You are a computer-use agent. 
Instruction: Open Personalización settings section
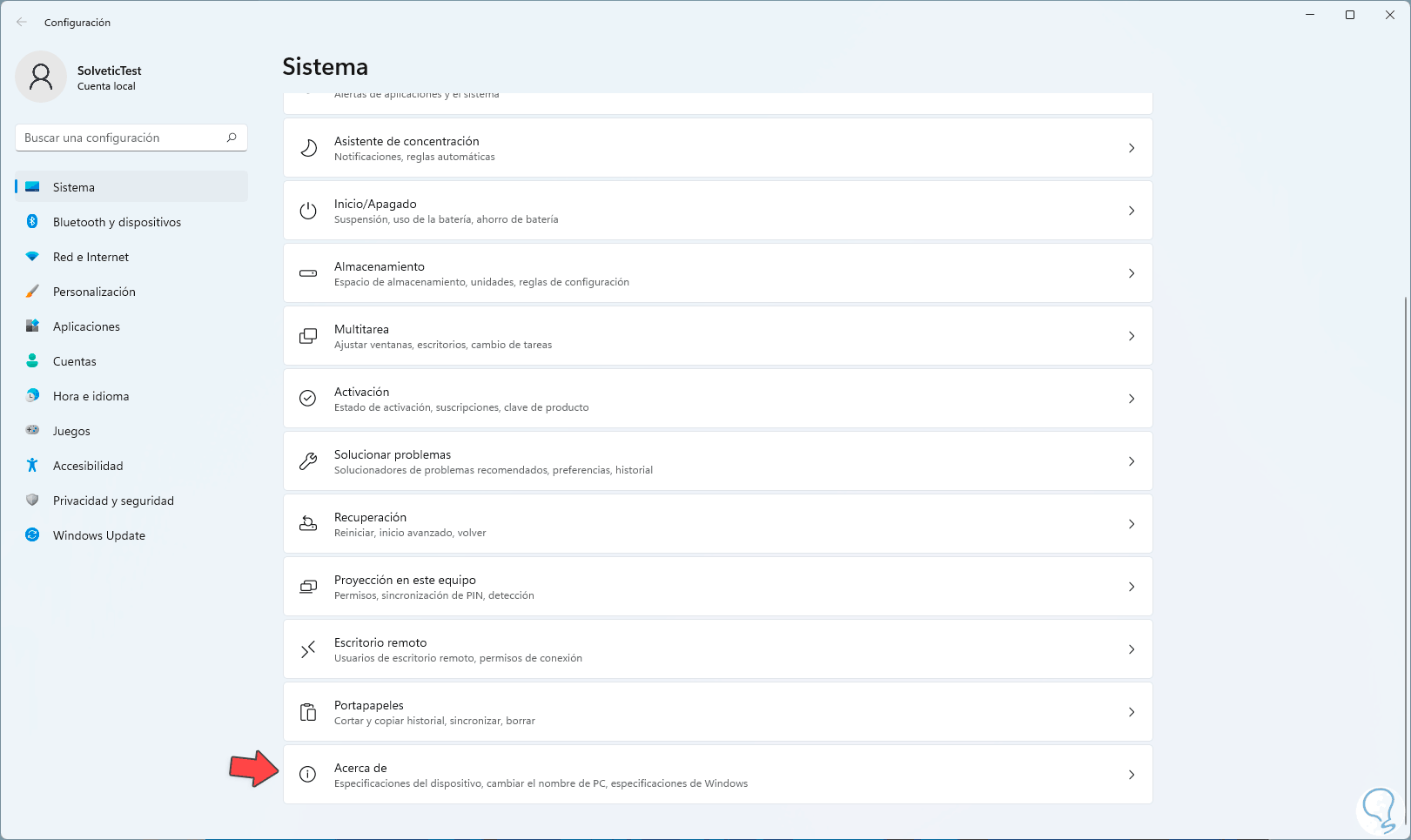click(94, 292)
